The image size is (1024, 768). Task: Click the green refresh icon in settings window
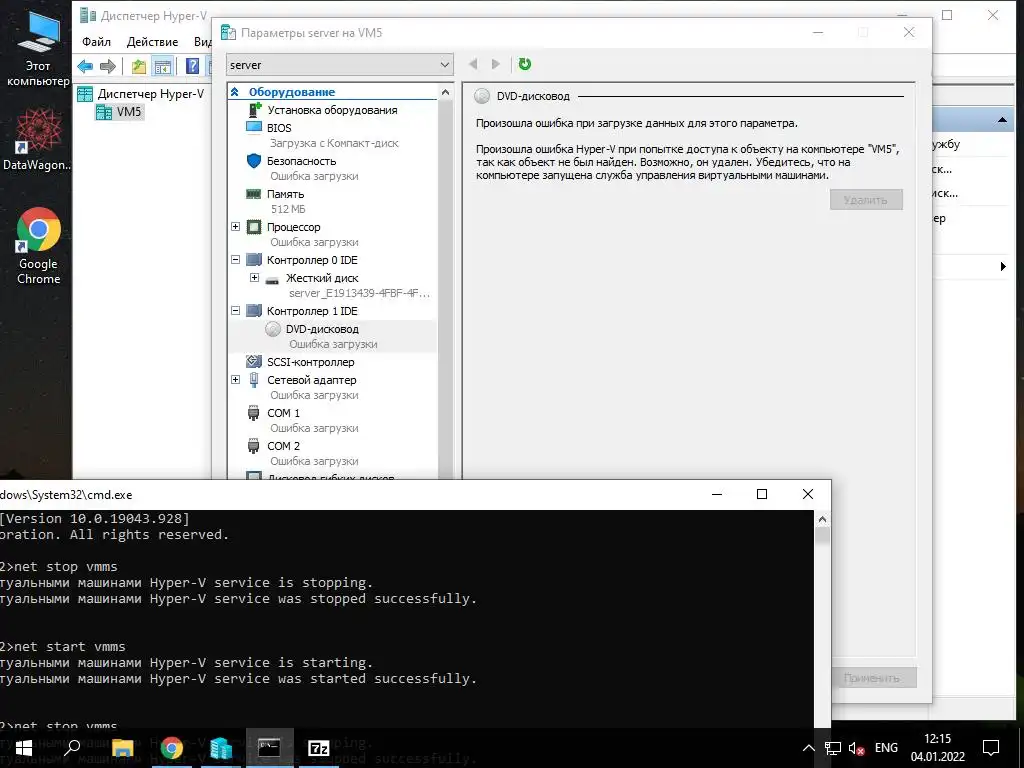point(524,64)
